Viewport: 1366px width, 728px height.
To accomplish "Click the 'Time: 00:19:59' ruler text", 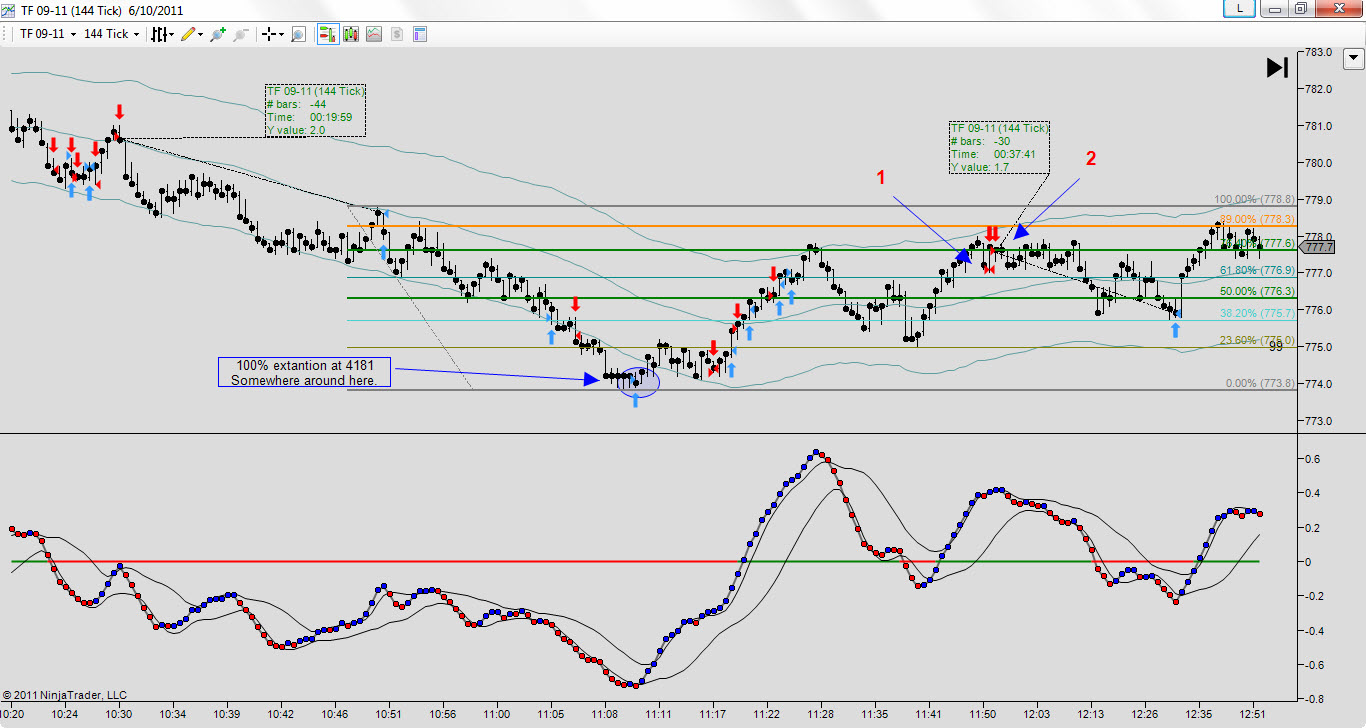I will tap(309, 117).
